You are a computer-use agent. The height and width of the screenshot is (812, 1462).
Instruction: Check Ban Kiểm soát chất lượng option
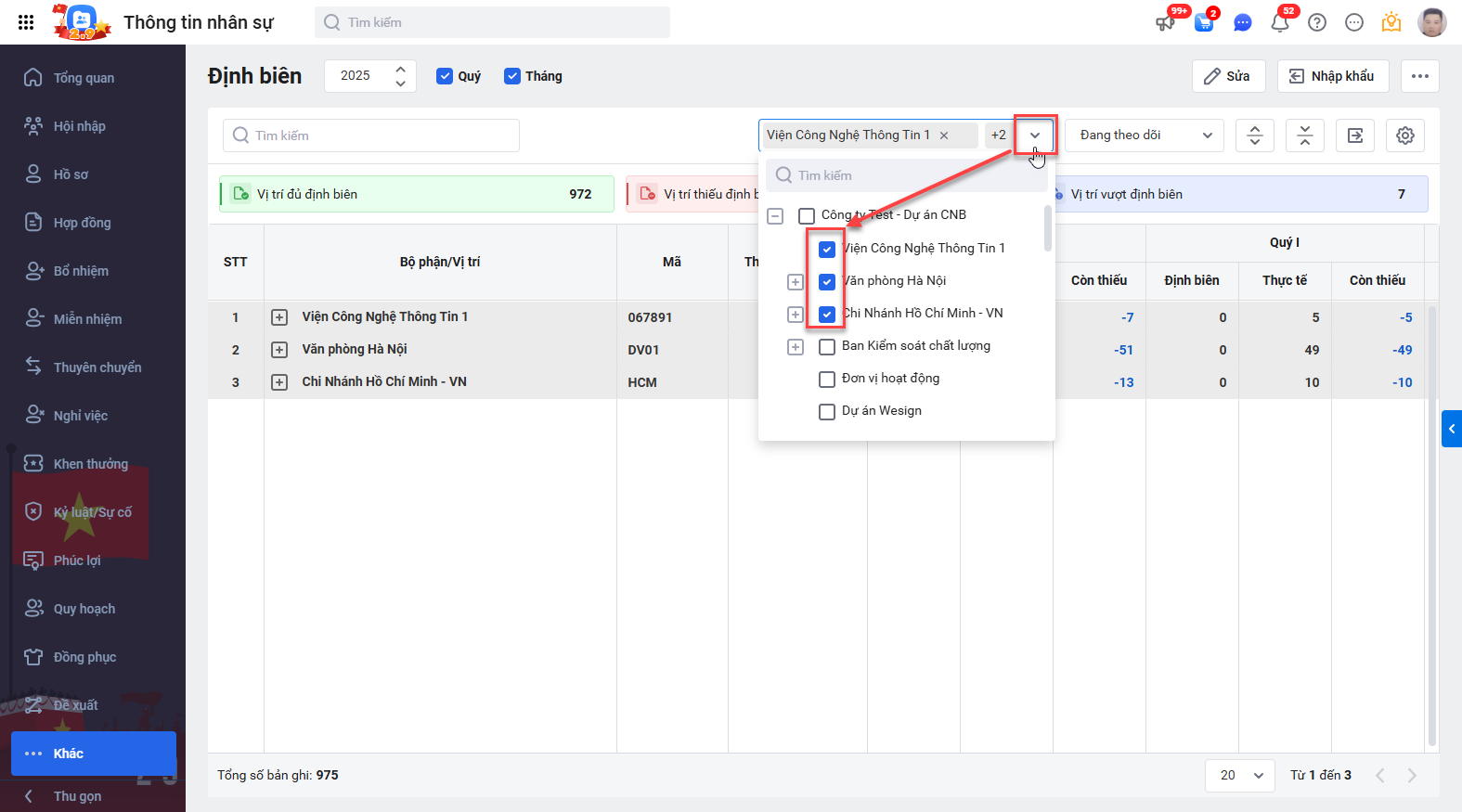click(827, 346)
